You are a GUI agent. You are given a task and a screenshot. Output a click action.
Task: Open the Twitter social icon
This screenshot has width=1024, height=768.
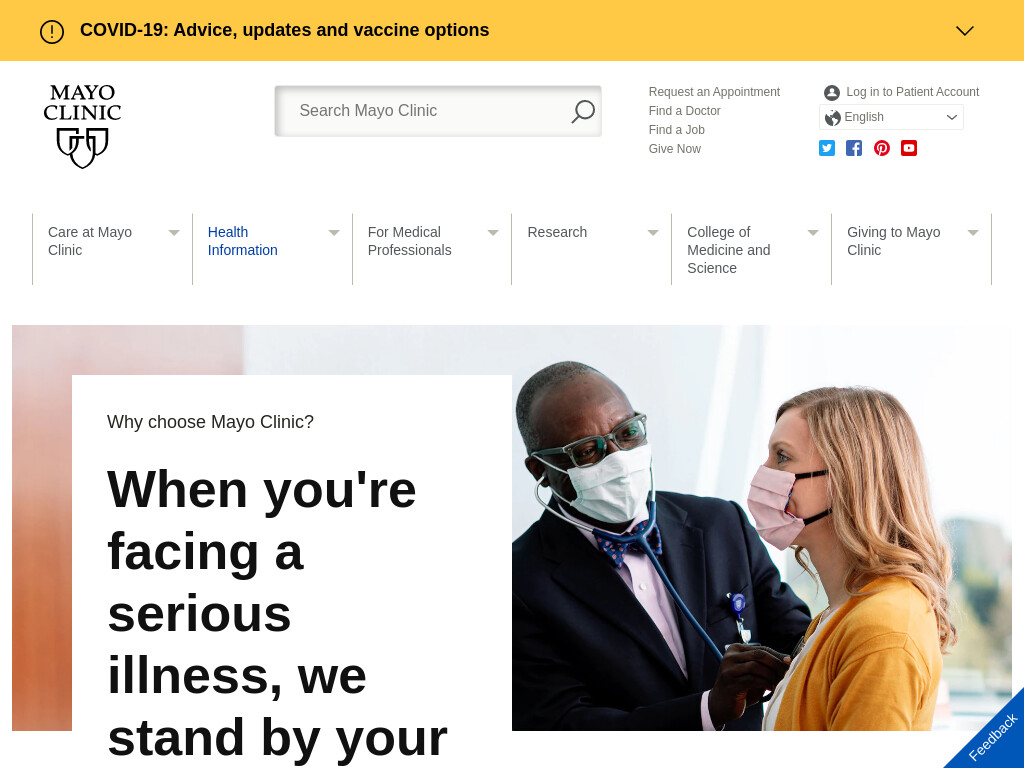pos(827,148)
